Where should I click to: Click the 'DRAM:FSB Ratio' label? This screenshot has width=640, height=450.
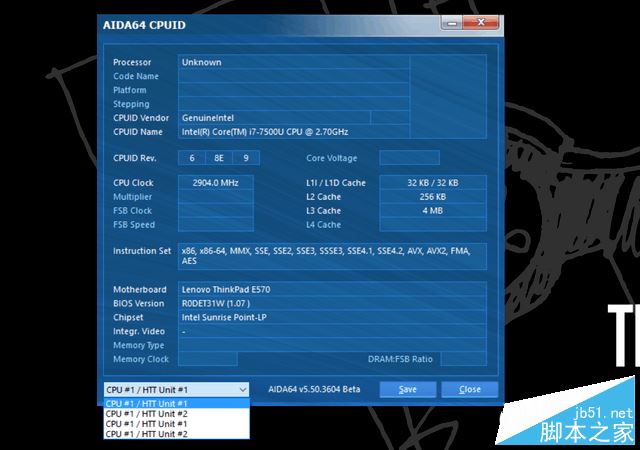(x=400, y=359)
